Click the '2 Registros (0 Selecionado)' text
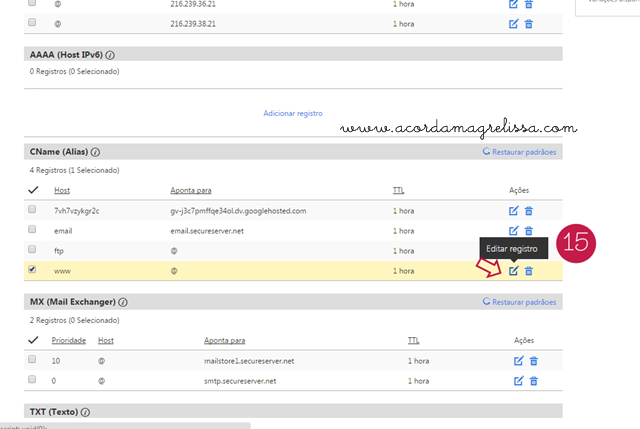 click(74, 320)
